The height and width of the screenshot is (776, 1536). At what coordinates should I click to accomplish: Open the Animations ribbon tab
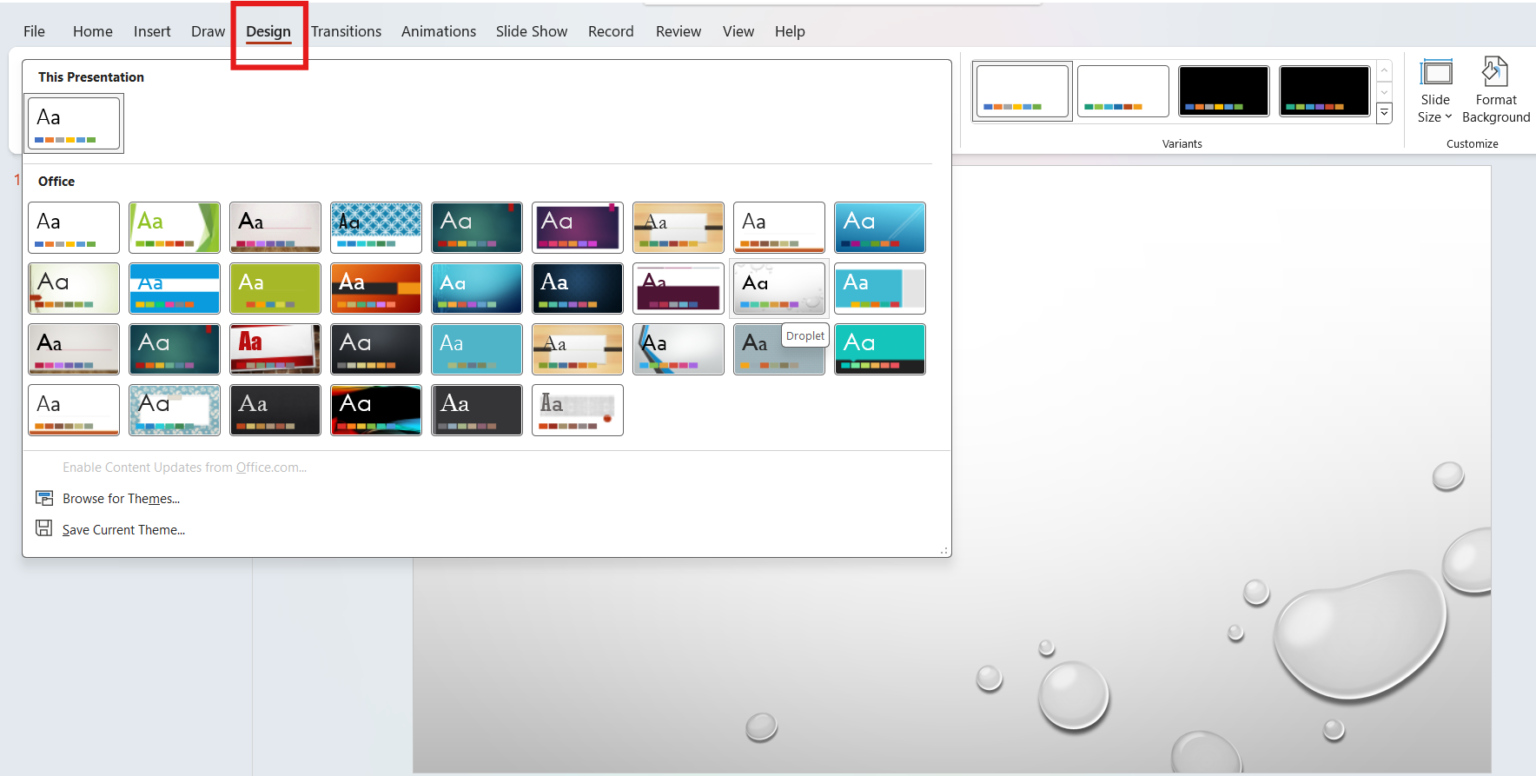point(438,31)
